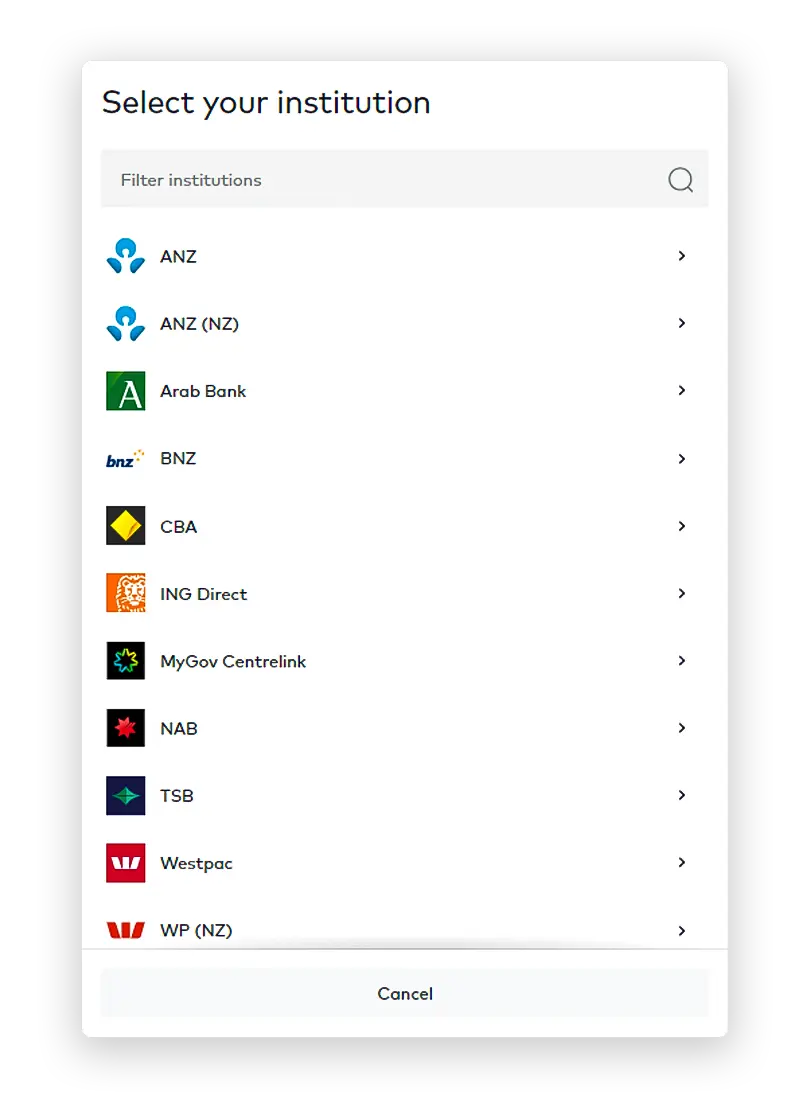This screenshot has height=1112, width=803.
Task: Click the chevron on TSB row
Action: point(682,795)
